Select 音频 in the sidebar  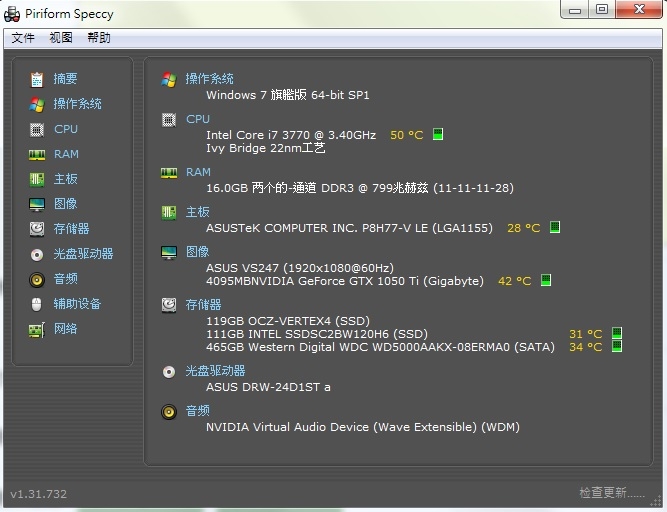click(x=66, y=279)
